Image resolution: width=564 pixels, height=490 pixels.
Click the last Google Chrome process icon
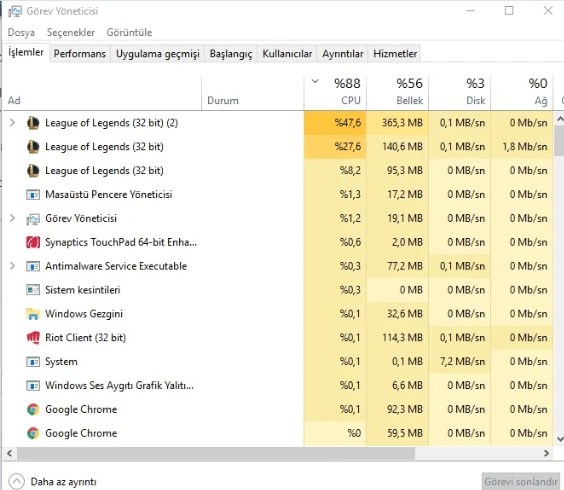33,433
